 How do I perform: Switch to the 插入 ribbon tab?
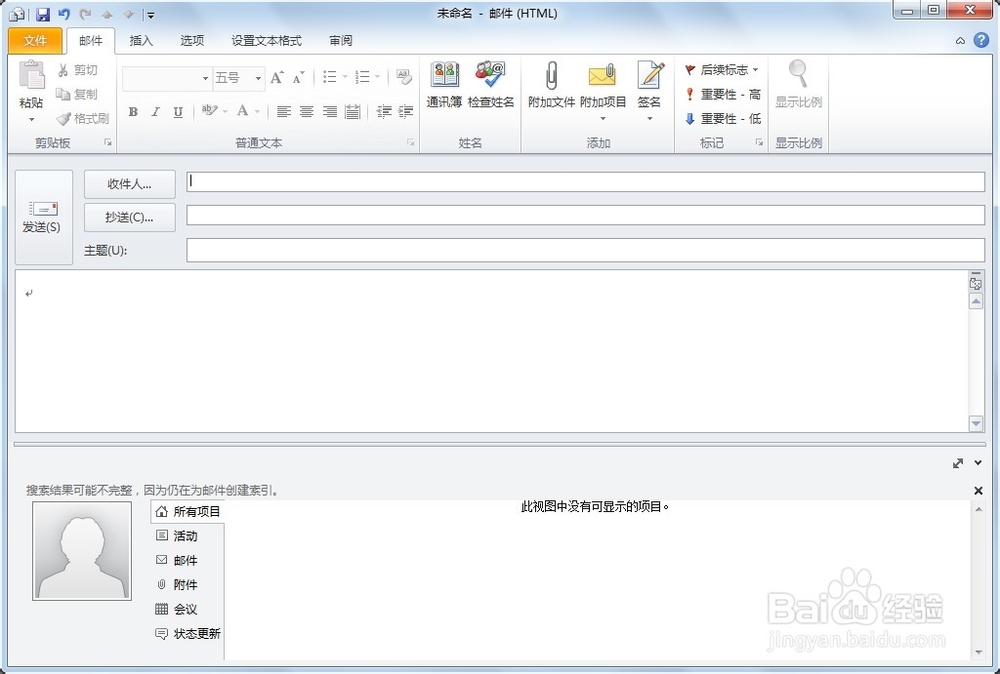tap(140, 40)
